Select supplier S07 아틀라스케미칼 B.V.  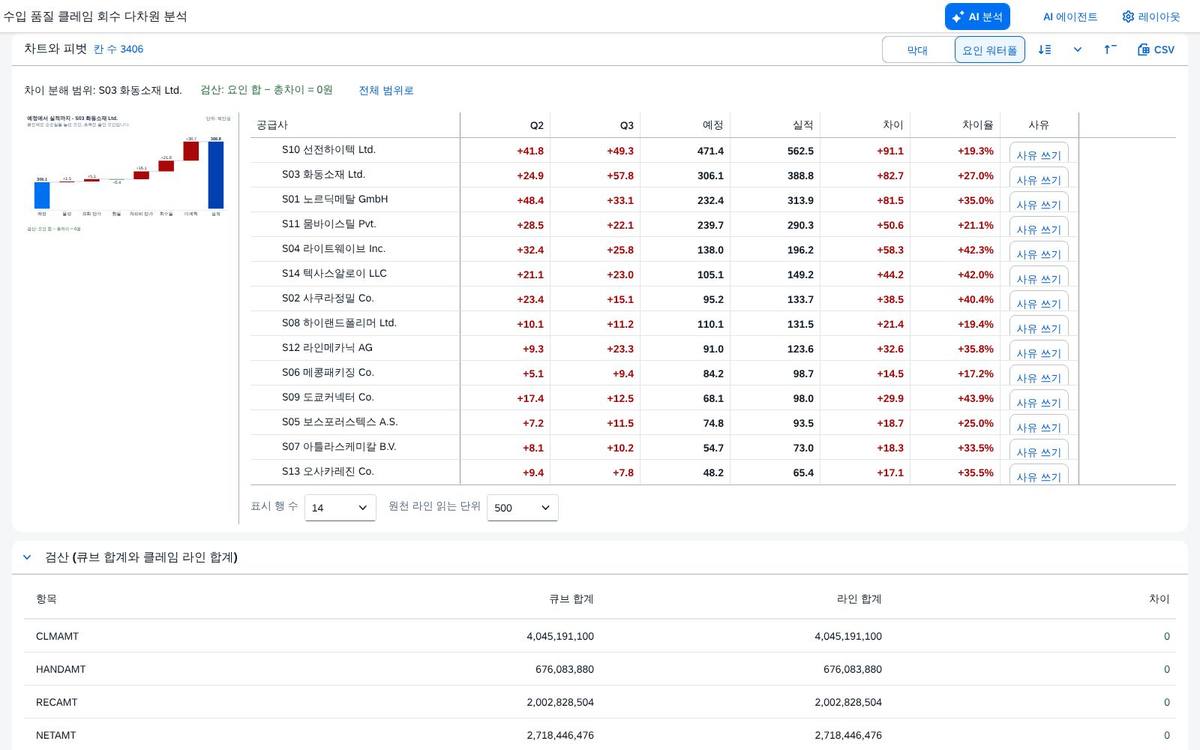[x=339, y=447]
